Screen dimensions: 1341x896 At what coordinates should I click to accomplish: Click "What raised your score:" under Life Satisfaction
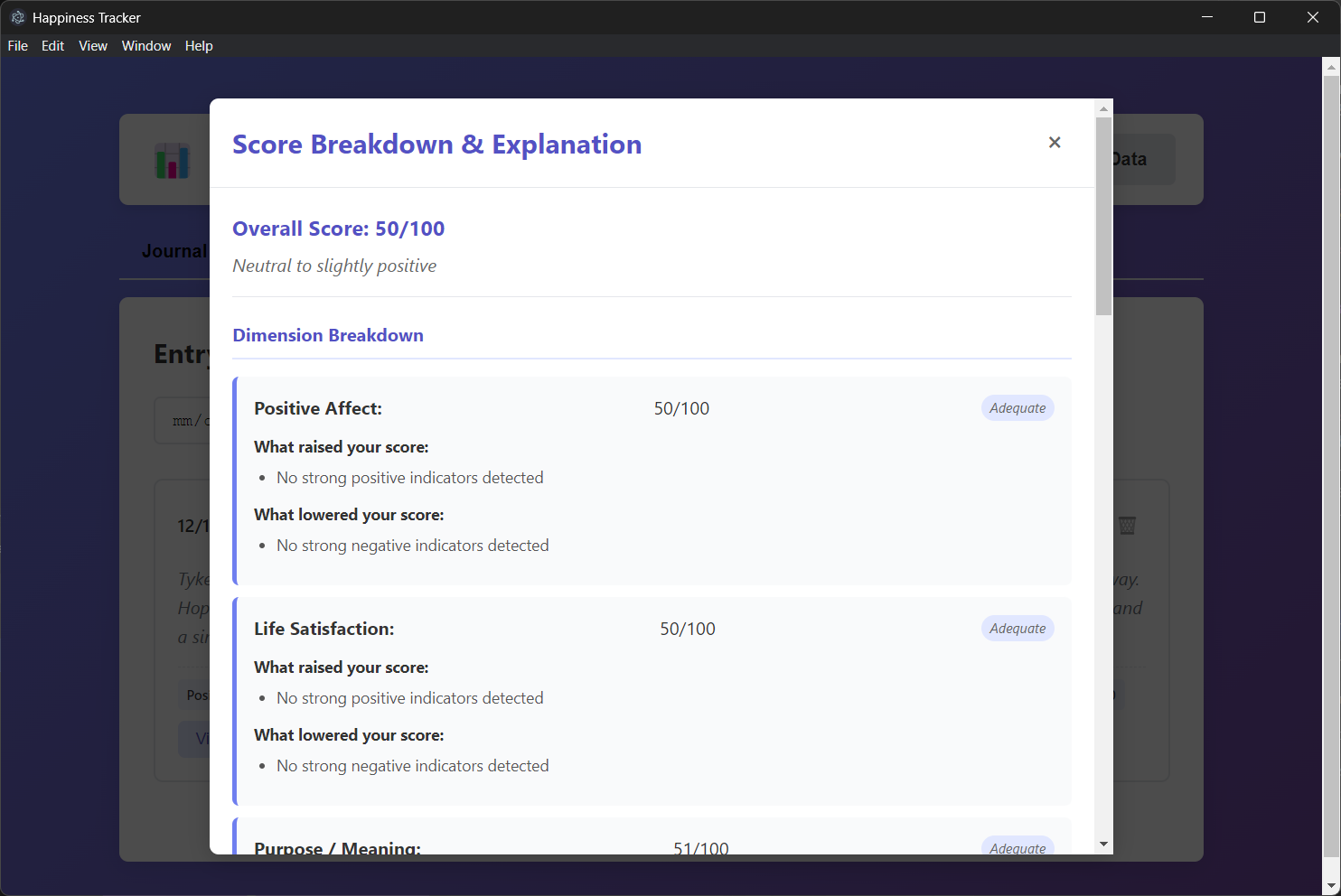[x=342, y=667]
